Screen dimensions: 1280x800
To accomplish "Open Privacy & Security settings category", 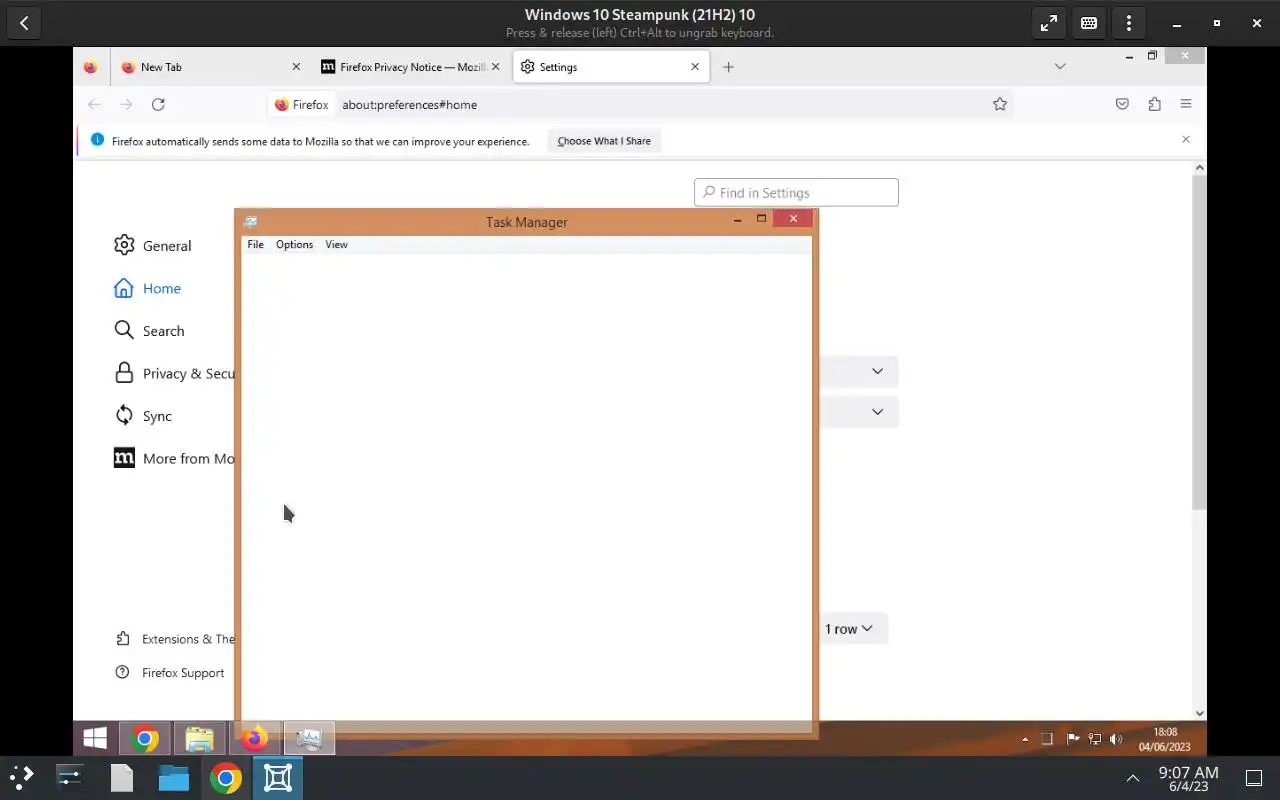I will click(175, 373).
